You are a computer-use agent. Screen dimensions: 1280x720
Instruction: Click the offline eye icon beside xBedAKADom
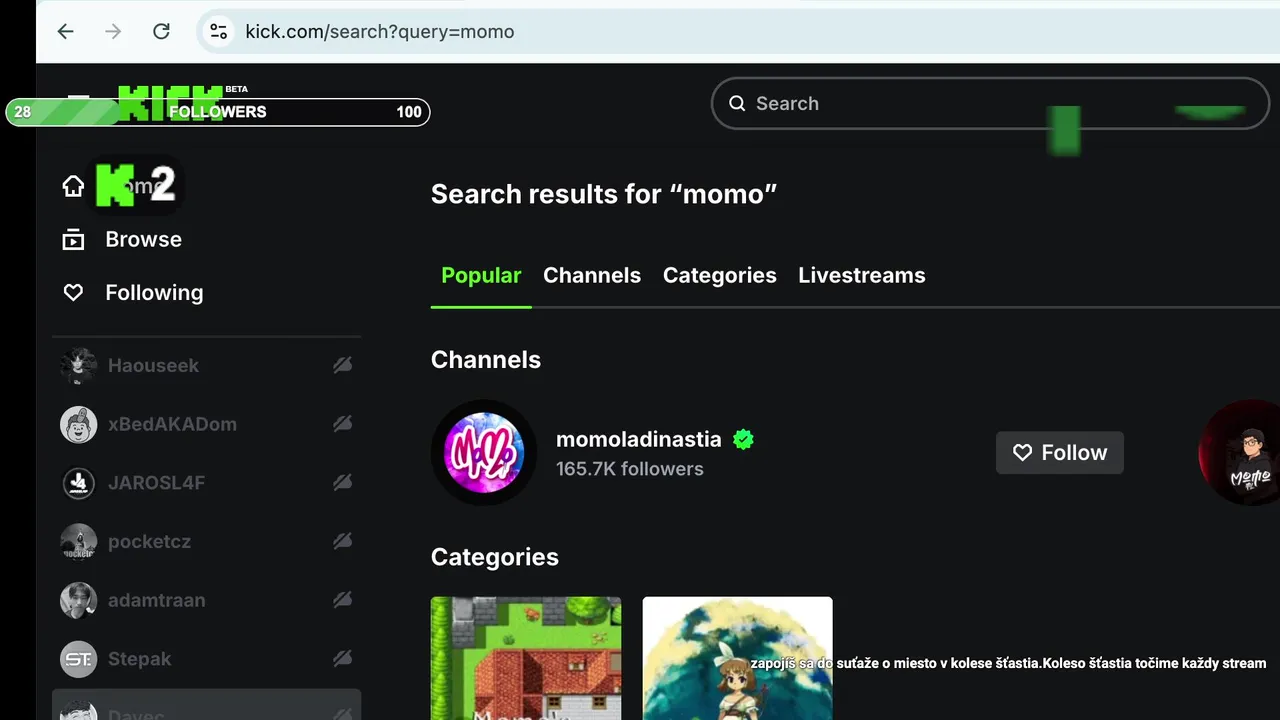pyautogui.click(x=342, y=424)
